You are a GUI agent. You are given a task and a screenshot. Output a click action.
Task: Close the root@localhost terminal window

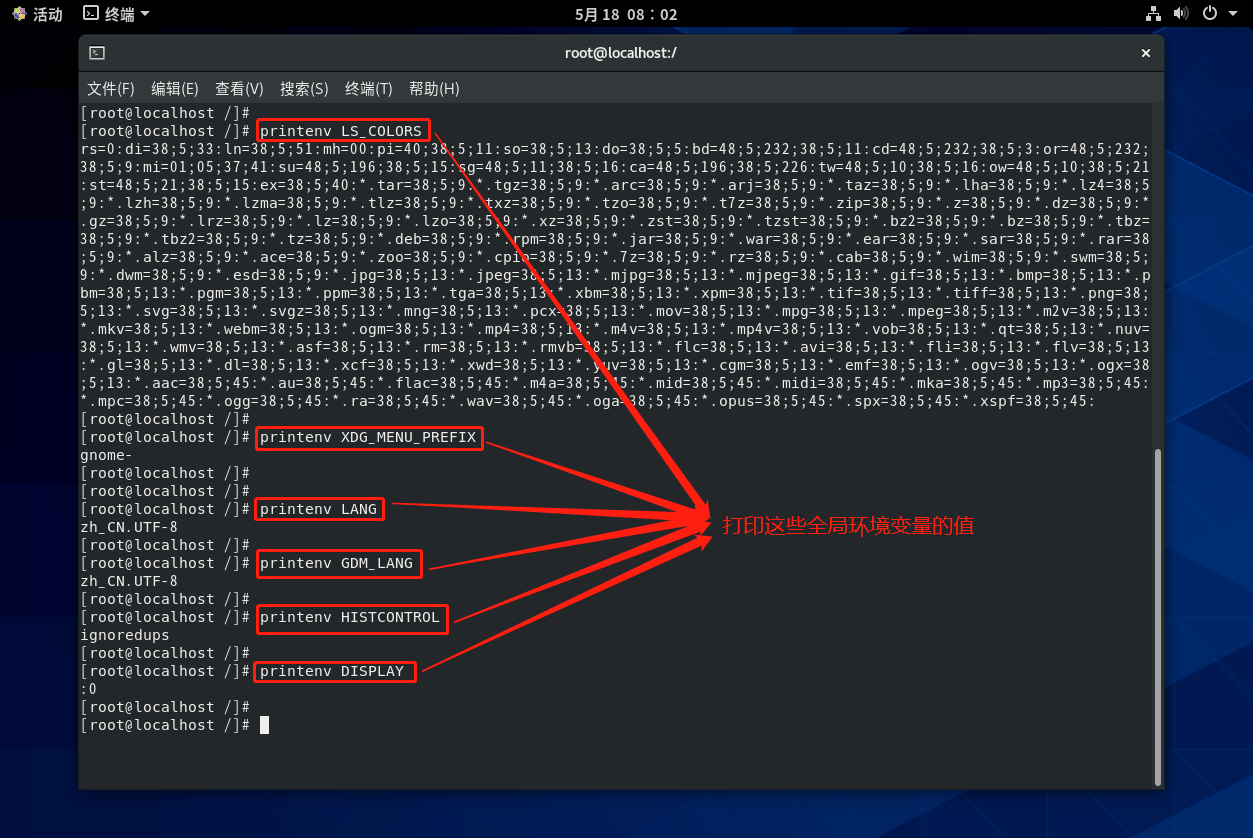1146,53
